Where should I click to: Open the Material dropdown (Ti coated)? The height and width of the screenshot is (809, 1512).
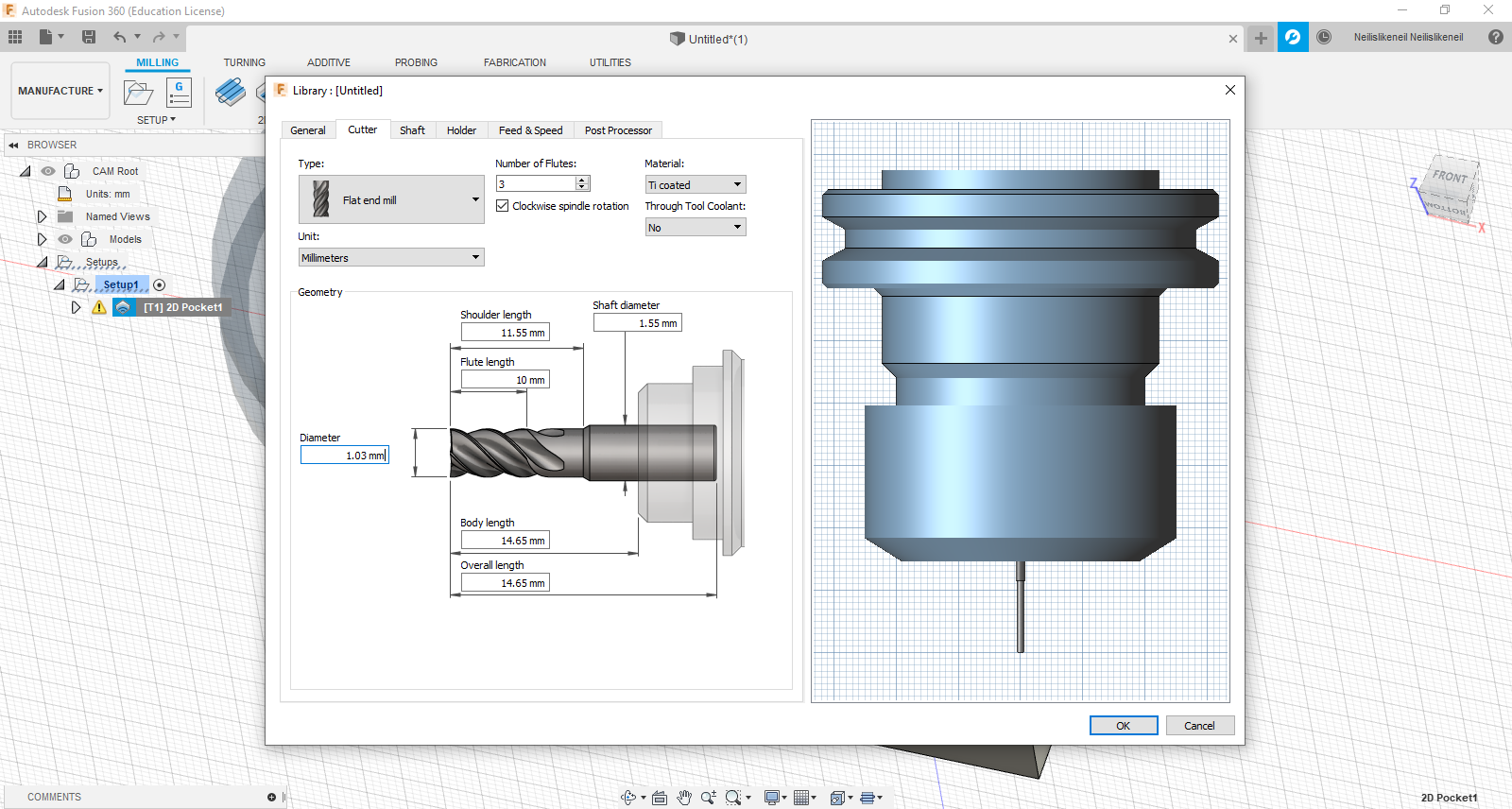(x=696, y=184)
